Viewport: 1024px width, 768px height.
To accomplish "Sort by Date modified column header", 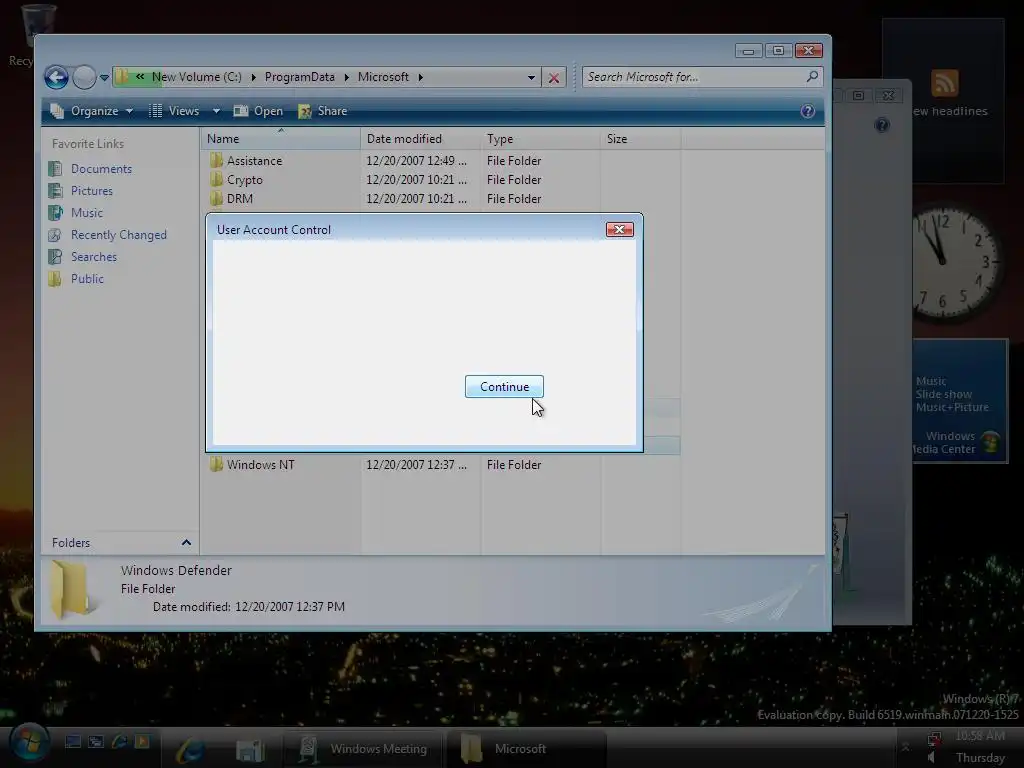I will tap(421, 138).
